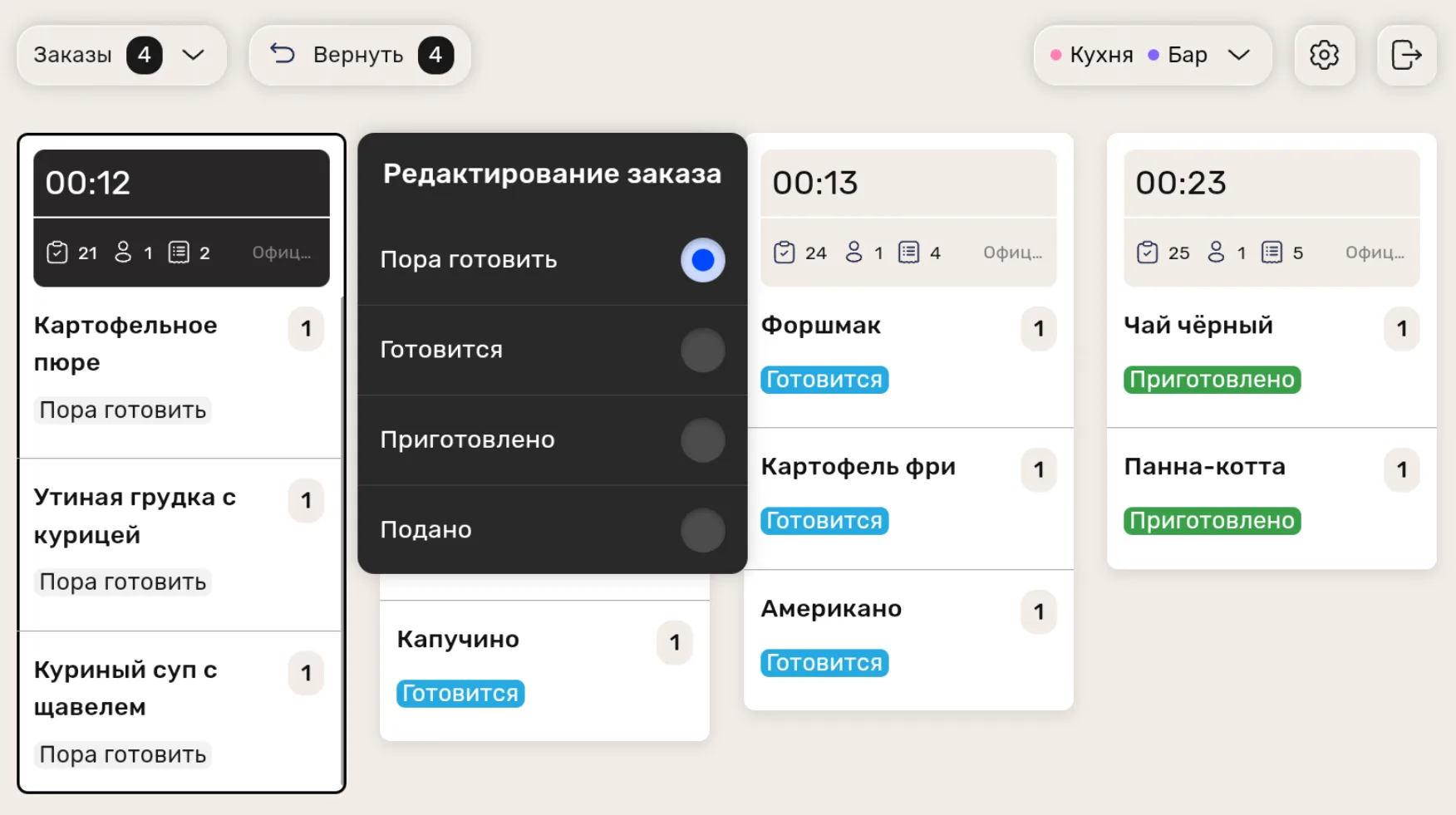The image size is (1456, 815).
Task: Click Пора готовить under Картофельное пюре
Action: tap(123, 410)
